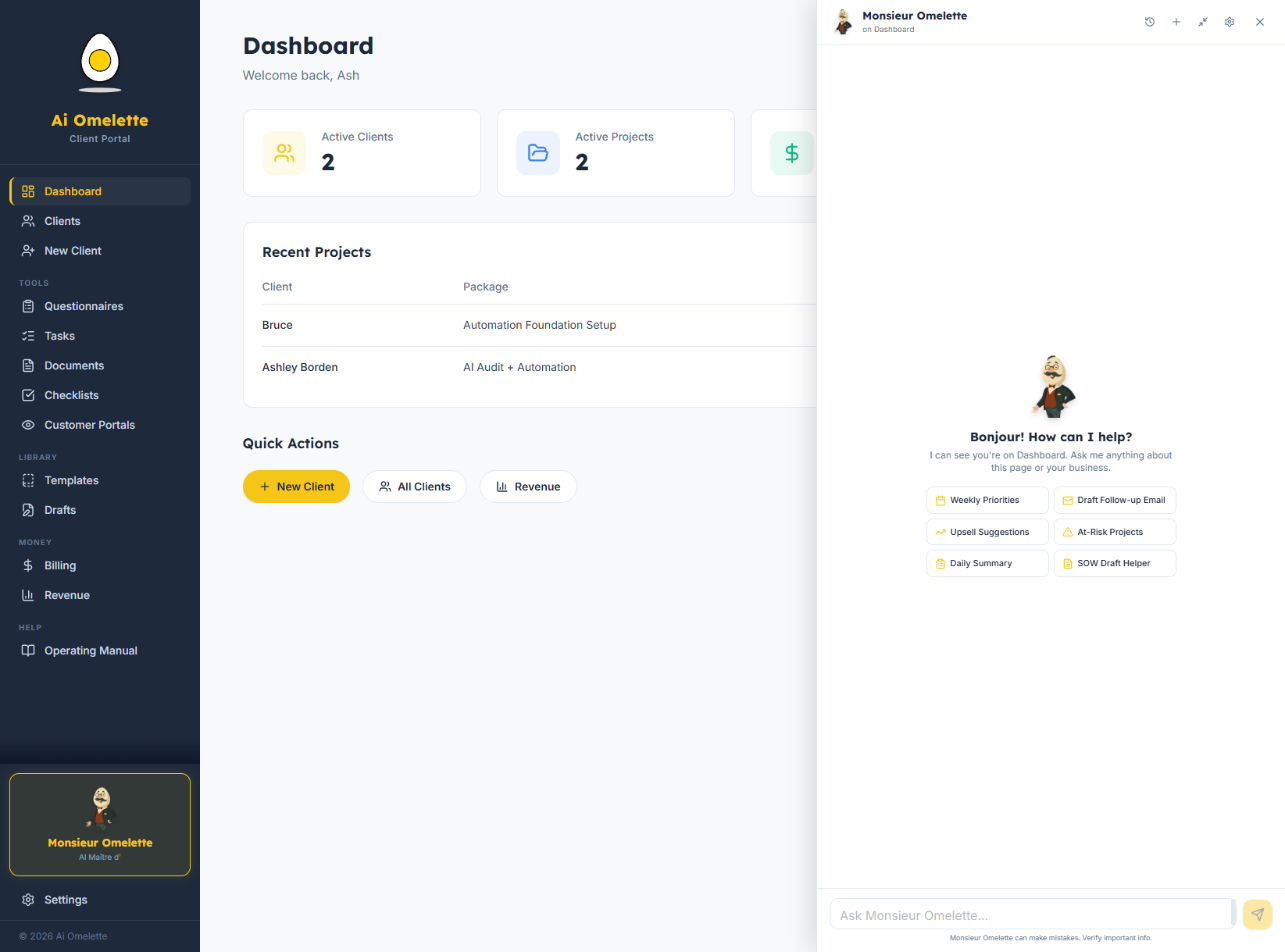Focus the Ask Monsieur Omelette input field
This screenshot has width=1285, height=952.
coord(1032,915)
